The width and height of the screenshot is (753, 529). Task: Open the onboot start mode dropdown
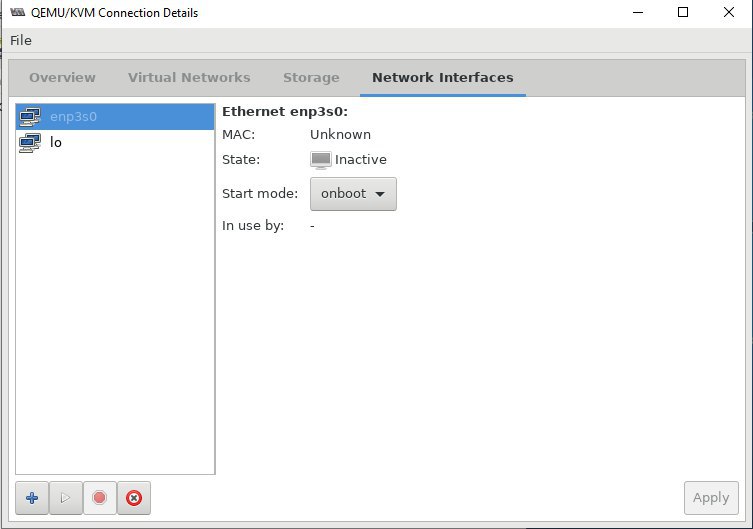point(353,193)
